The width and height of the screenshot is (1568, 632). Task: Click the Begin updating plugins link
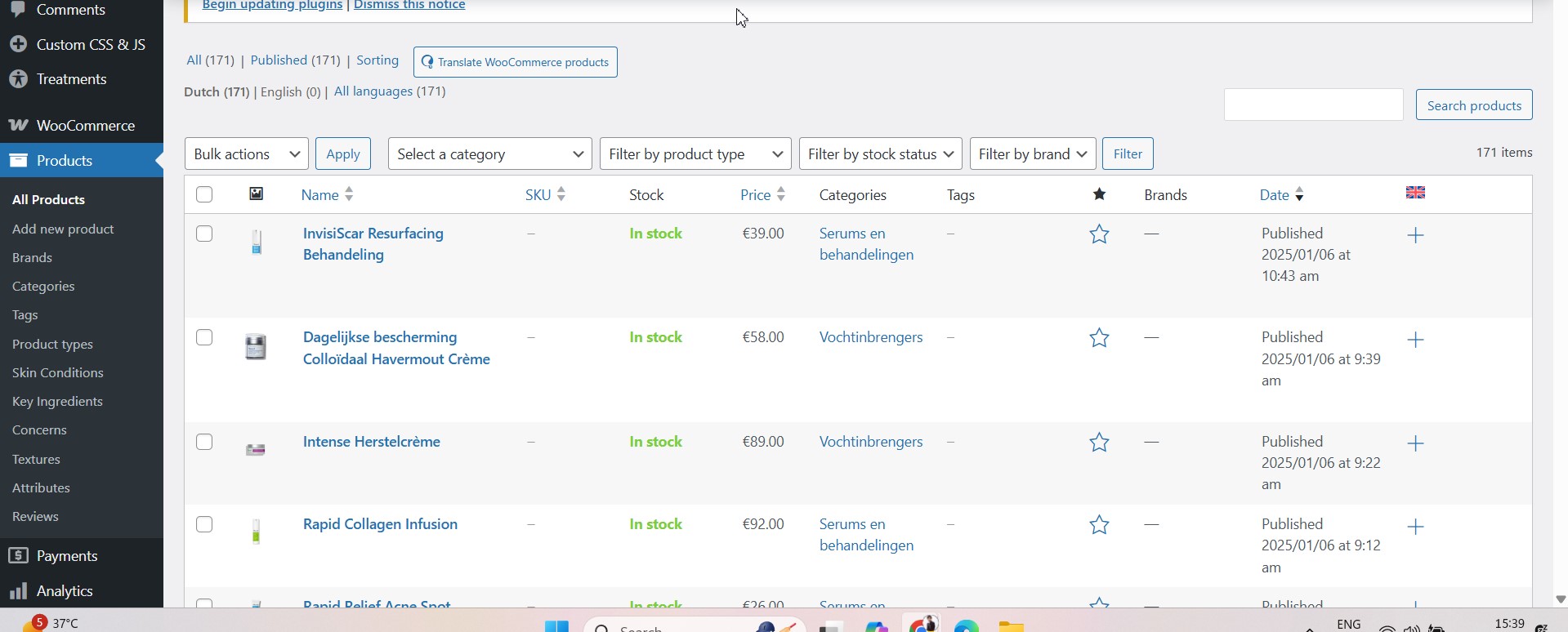(272, 5)
